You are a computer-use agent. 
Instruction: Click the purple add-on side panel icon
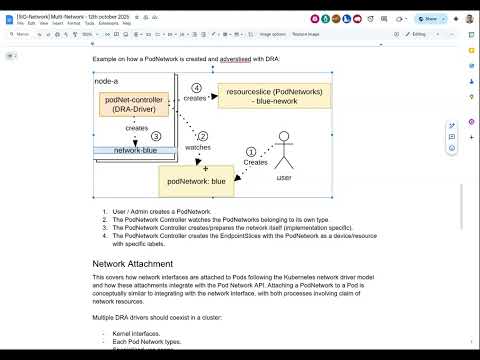tap(471, 122)
